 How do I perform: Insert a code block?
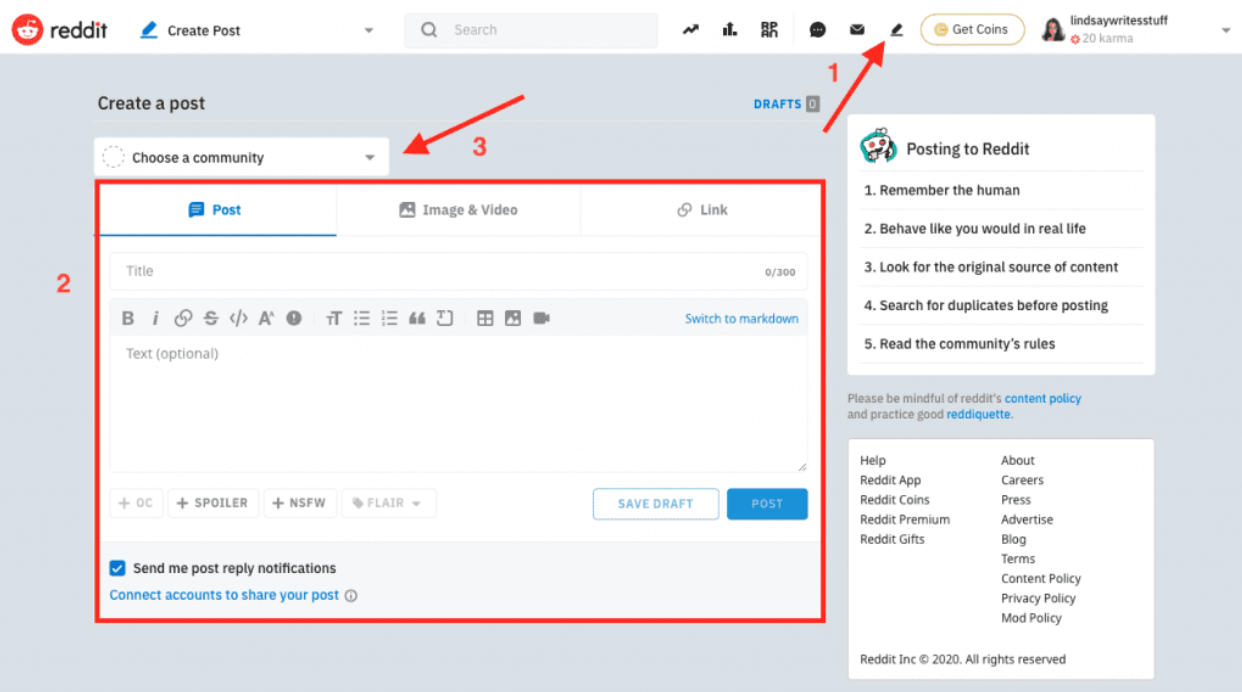click(445, 318)
